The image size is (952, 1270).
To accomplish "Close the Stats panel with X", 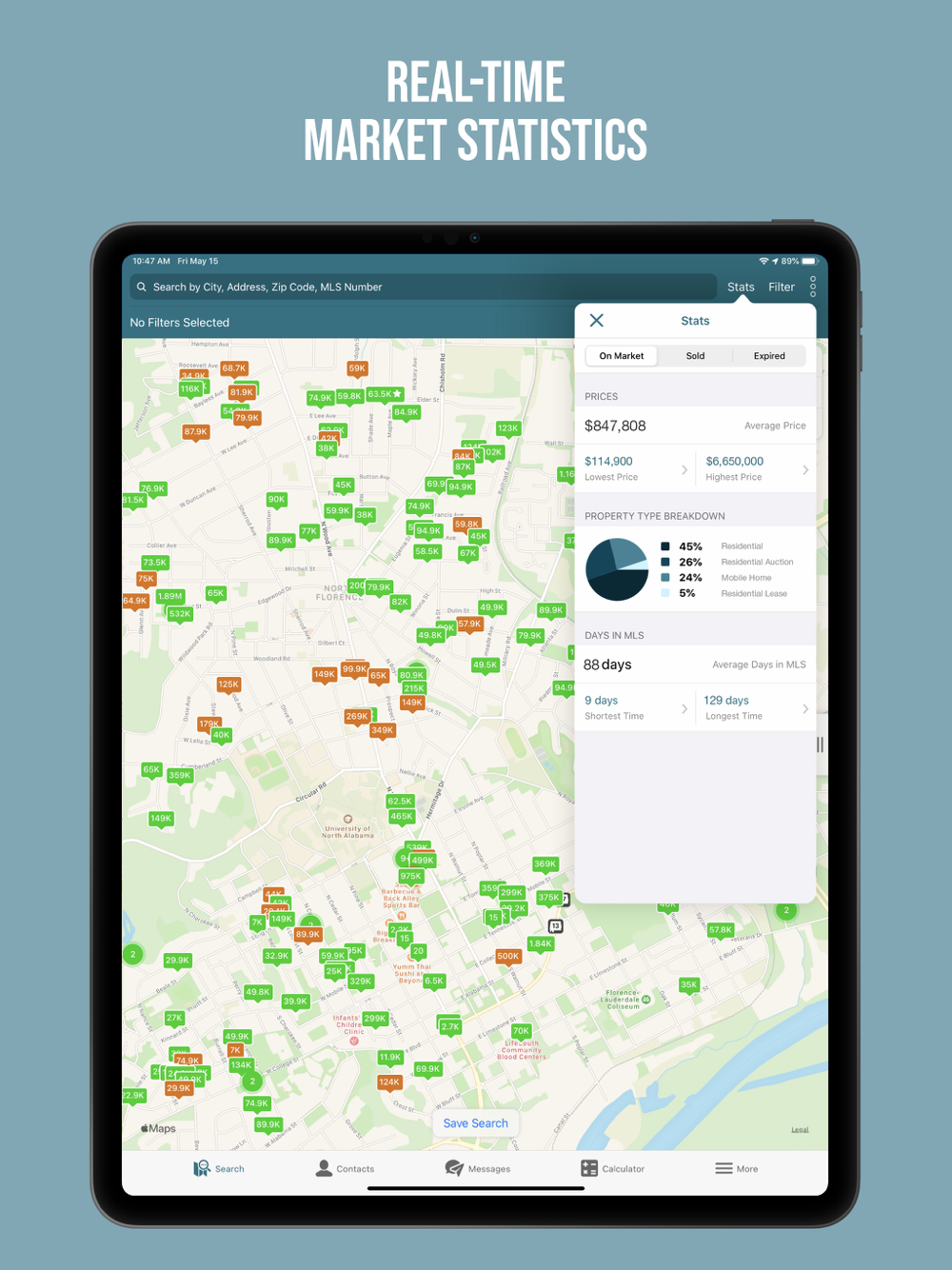I will click(597, 321).
